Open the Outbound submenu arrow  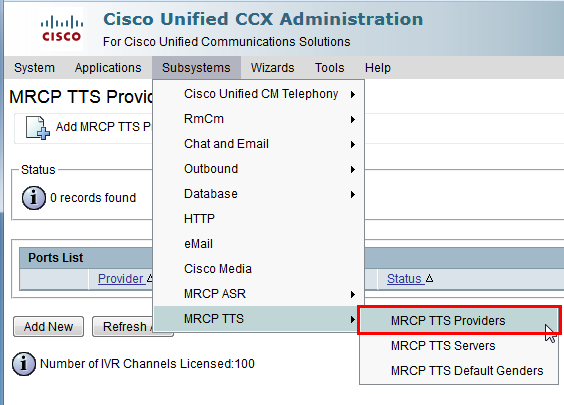click(x=353, y=169)
